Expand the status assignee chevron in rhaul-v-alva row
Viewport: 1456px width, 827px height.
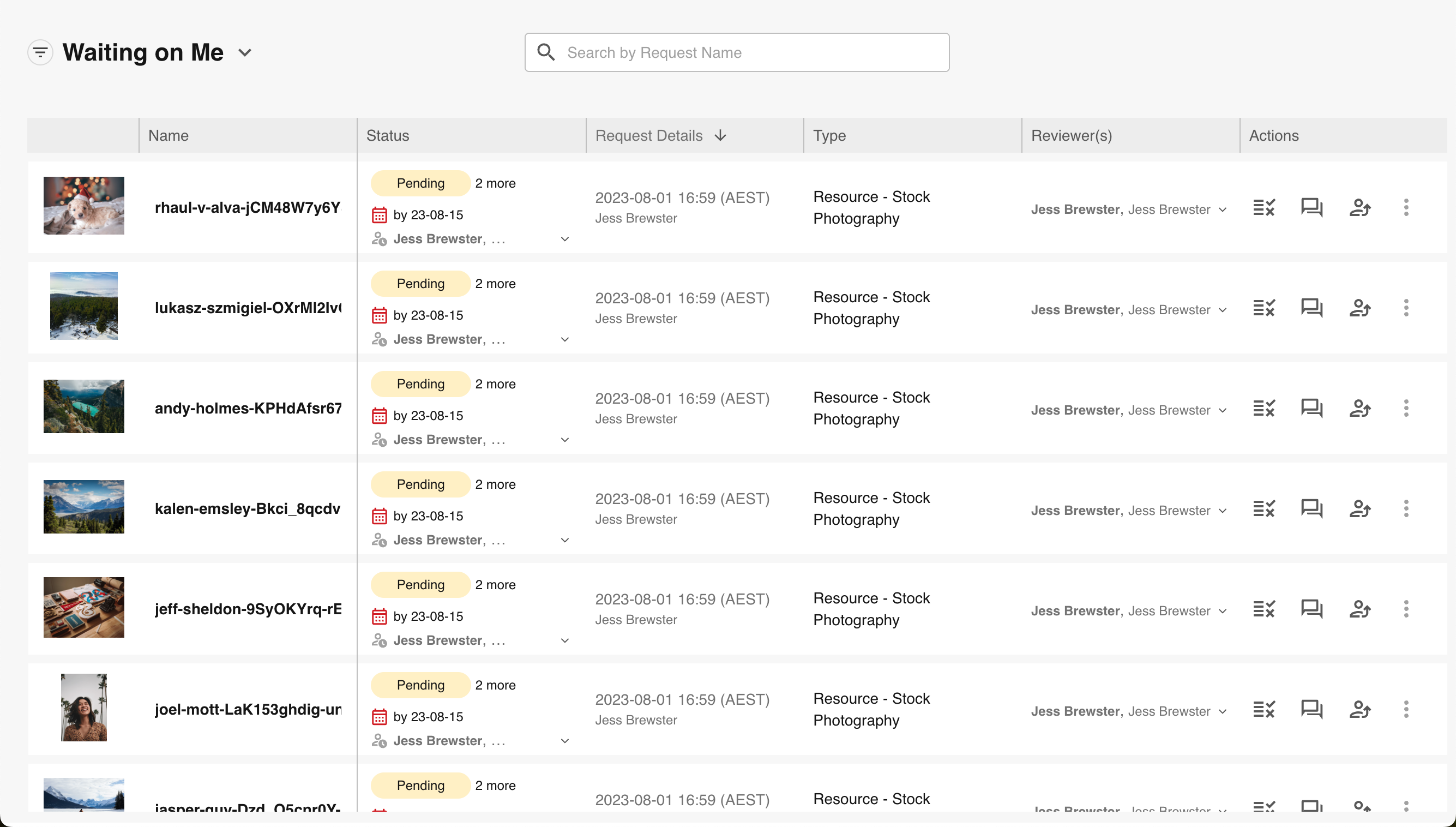[x=564, y=239]
